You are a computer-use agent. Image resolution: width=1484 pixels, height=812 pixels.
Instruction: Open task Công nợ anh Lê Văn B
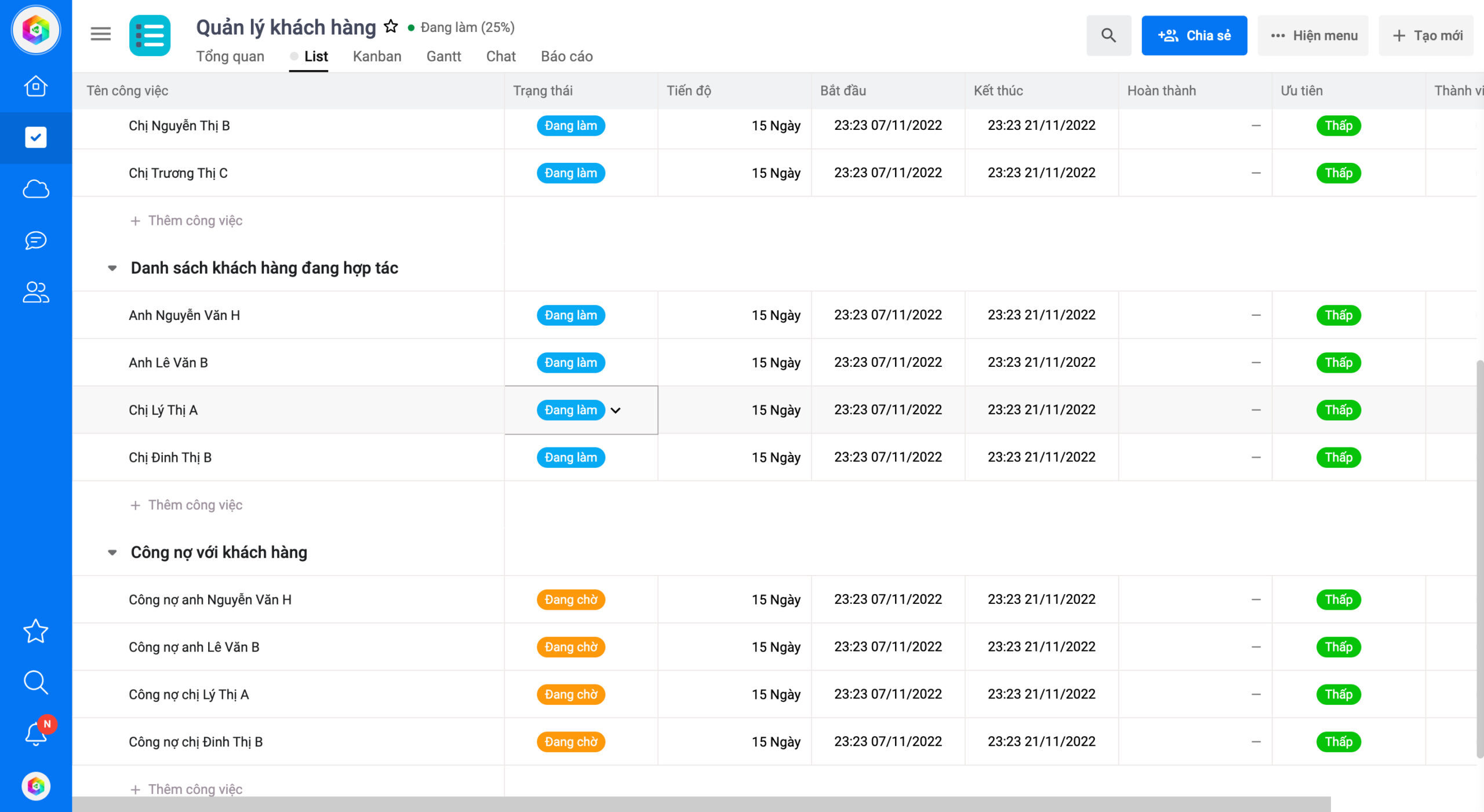pos(194,647)
